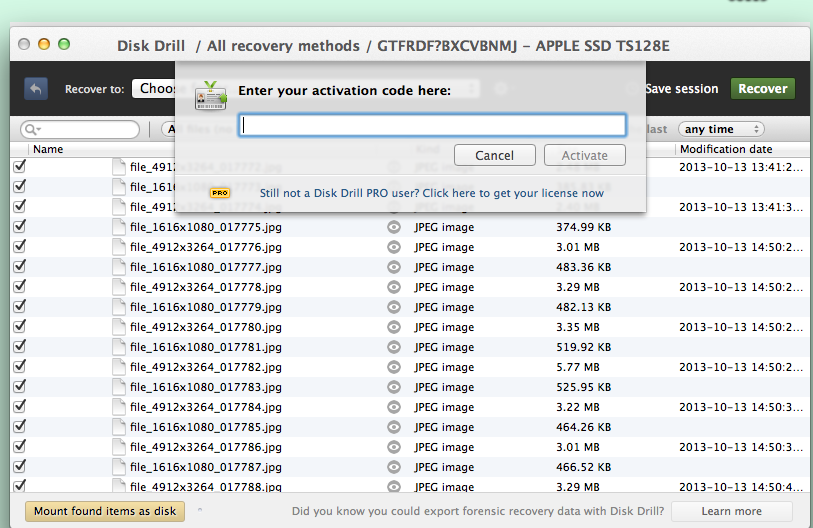Preview file_1616x1080_017777.jpg with eye icon
Image resolution: width=813 pixels, height=528 pixels.
(394, 267)
